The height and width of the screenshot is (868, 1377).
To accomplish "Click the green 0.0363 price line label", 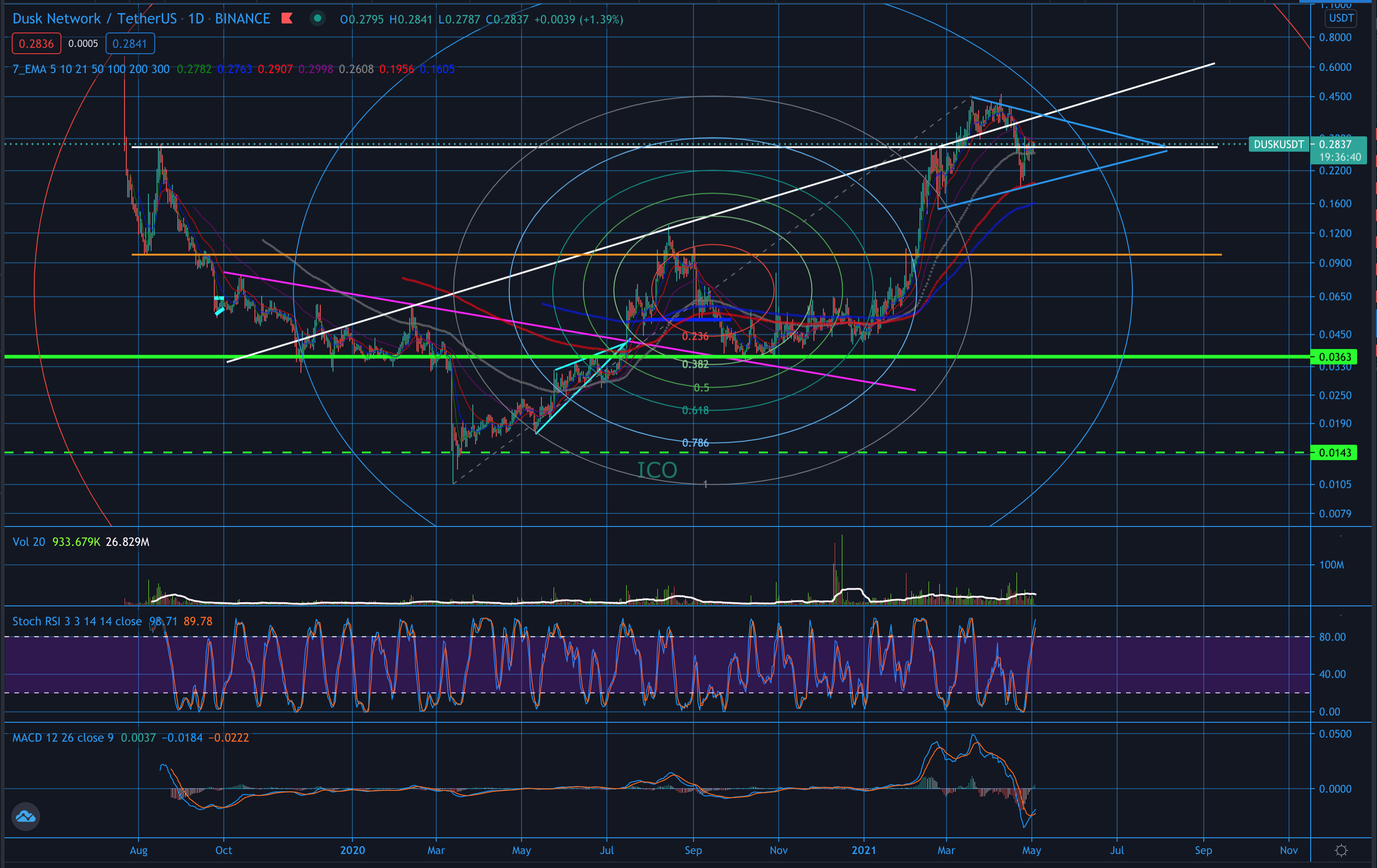I will tap(1334, 357).
